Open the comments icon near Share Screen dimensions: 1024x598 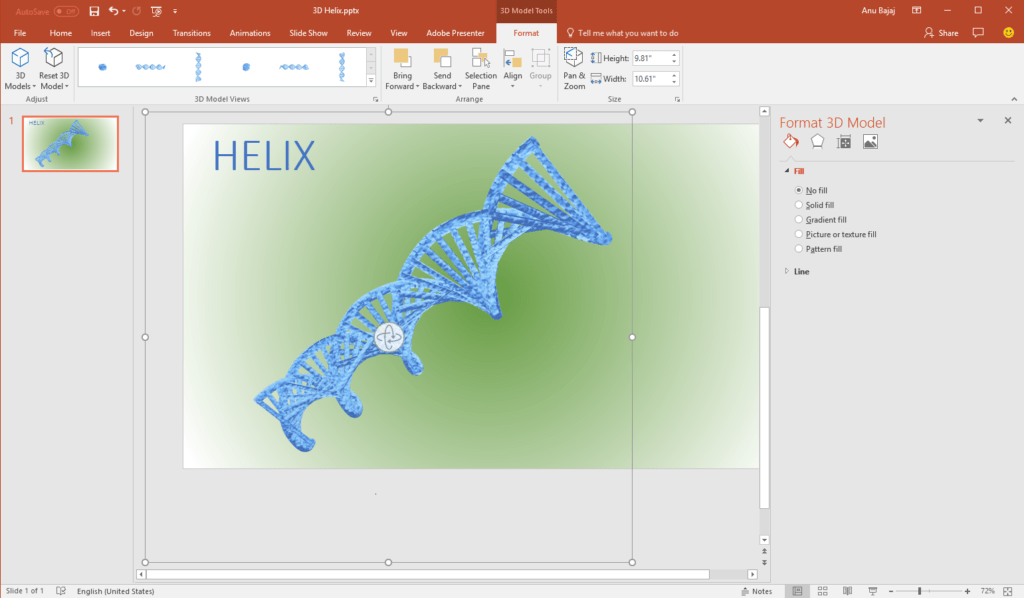point(978,33)
